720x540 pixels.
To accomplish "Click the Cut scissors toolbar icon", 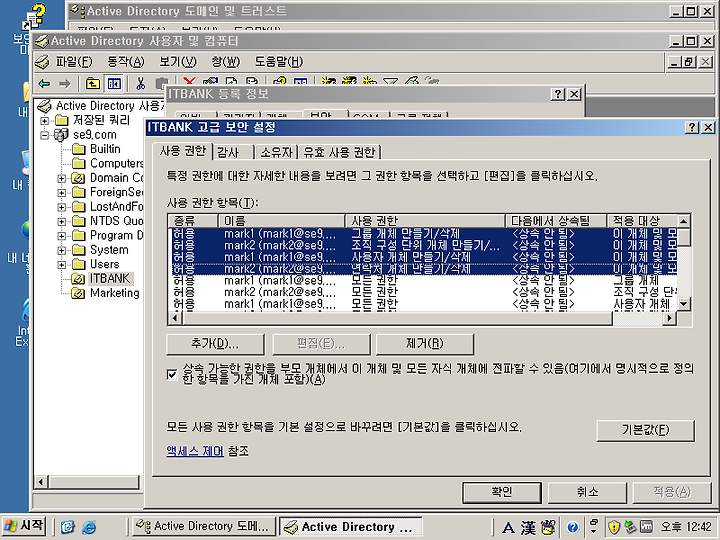I will [x=141, y=84].
